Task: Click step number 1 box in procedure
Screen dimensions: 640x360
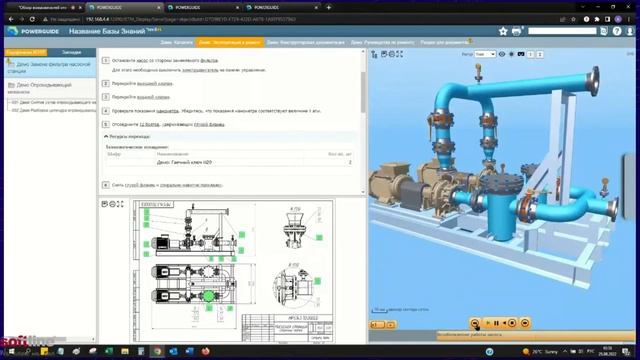Action: click(106, 60)
